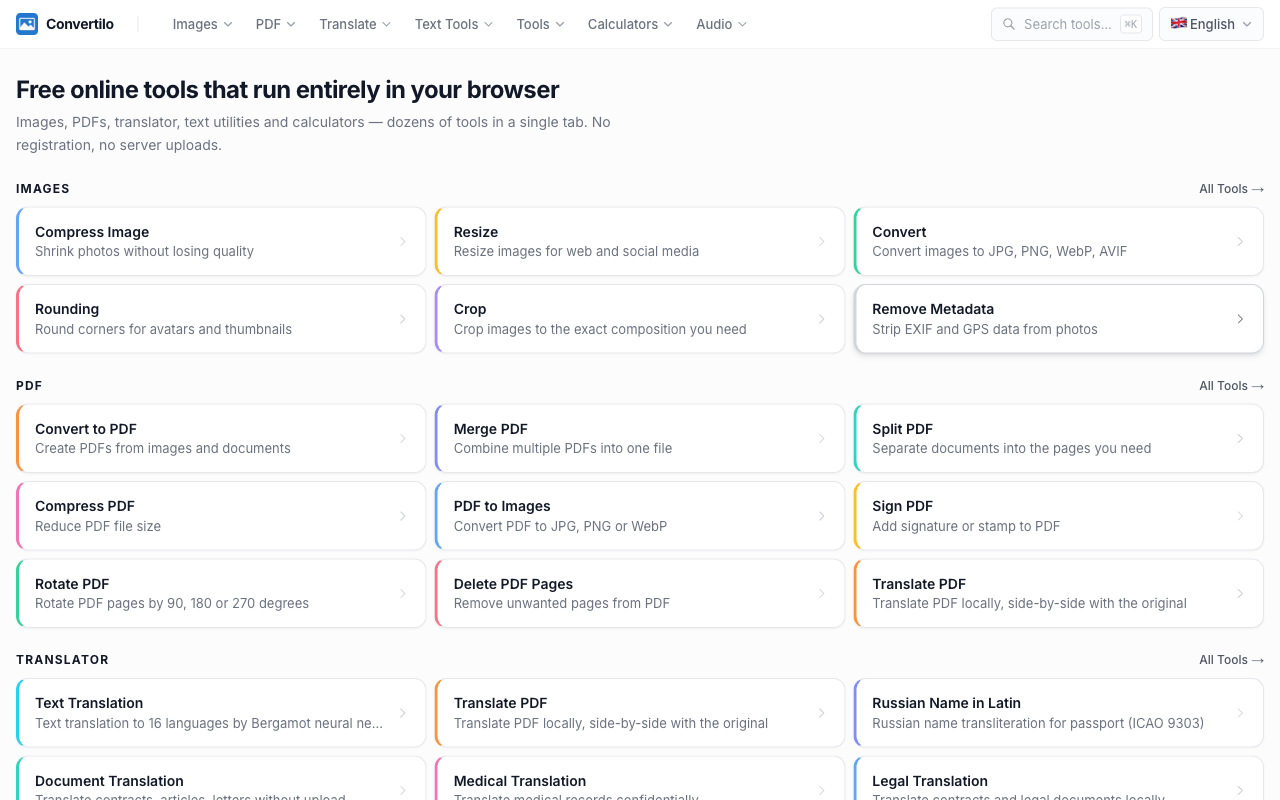Click the chevron arrow on Convert to PDF card

point(403,438)
